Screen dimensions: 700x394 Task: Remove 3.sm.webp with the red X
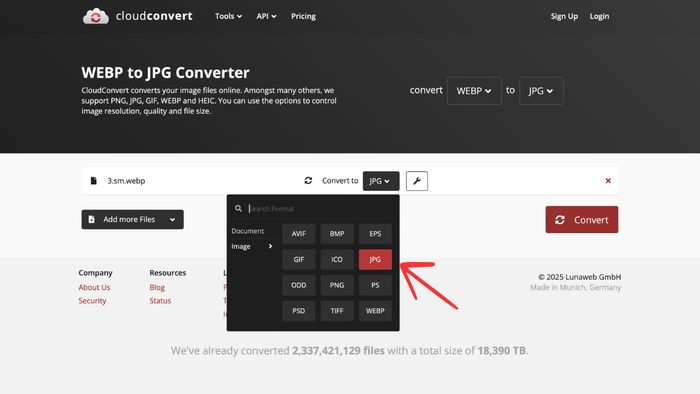[608, 181]
